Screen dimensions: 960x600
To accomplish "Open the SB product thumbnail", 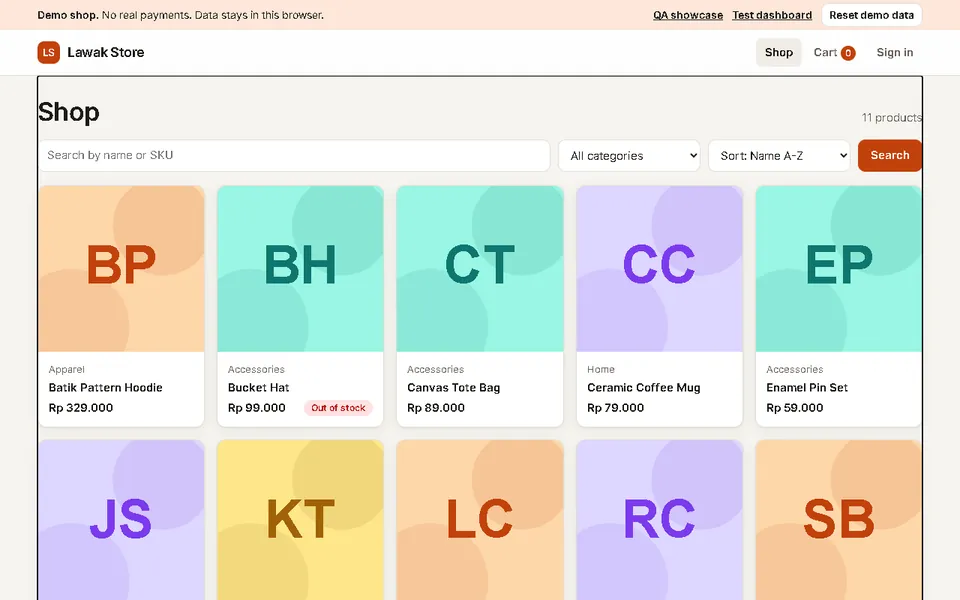I will [x=838, y=520].
